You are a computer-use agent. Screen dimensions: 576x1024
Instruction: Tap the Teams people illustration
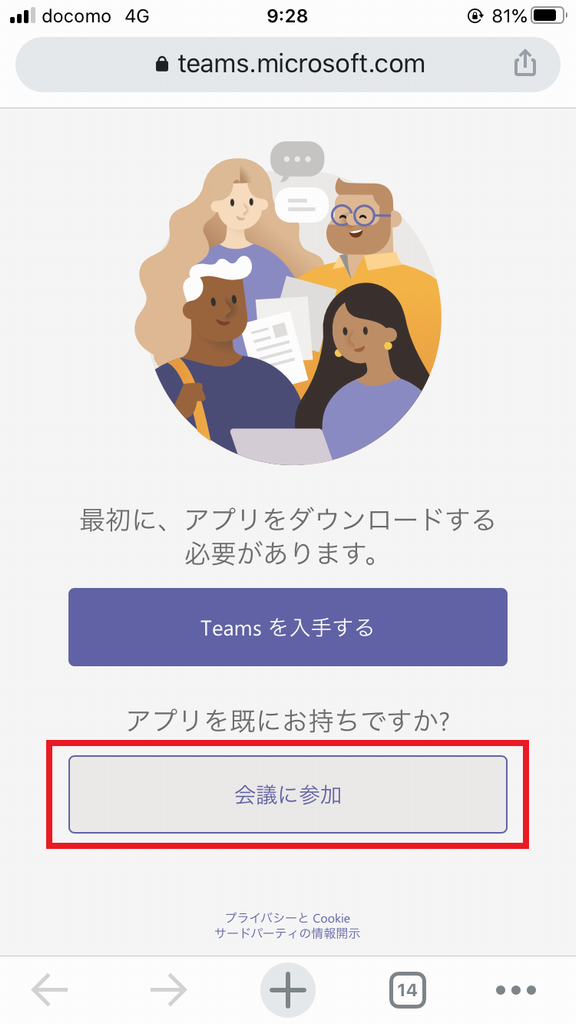click(288, 301)
